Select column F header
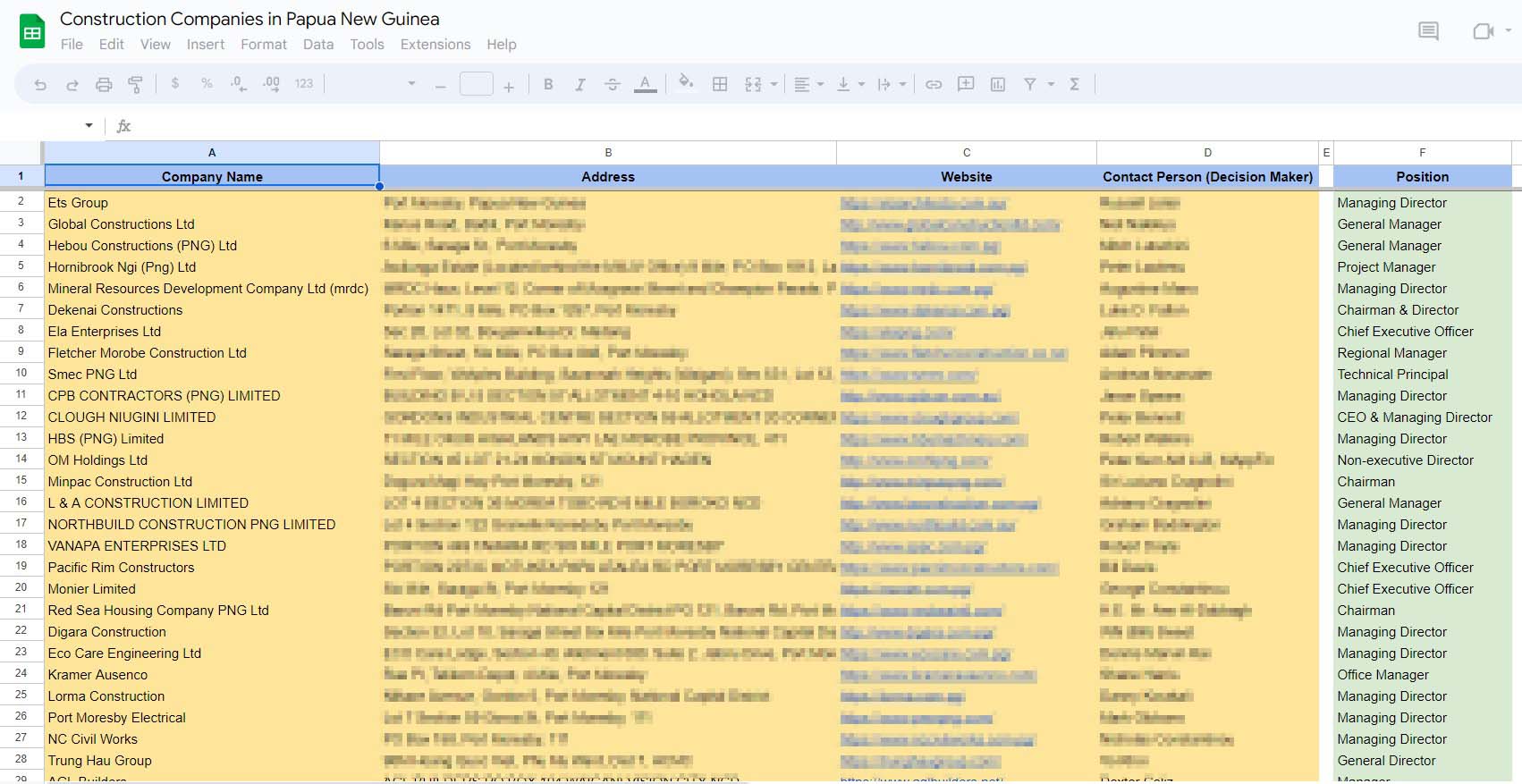1522x784 pixels. (x=1423, y=153)
